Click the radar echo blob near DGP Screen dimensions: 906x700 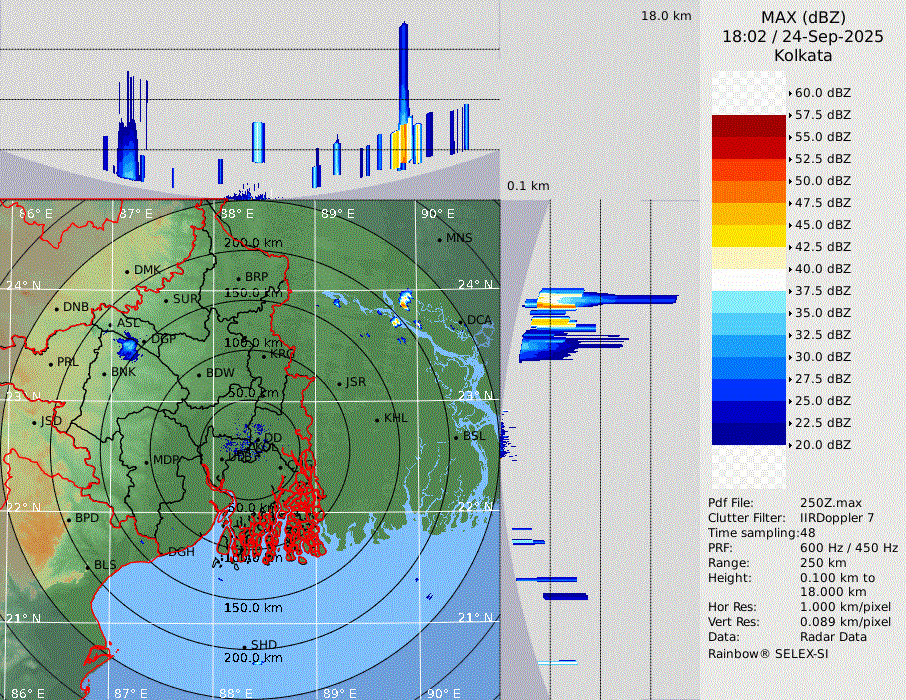(128, 348)
